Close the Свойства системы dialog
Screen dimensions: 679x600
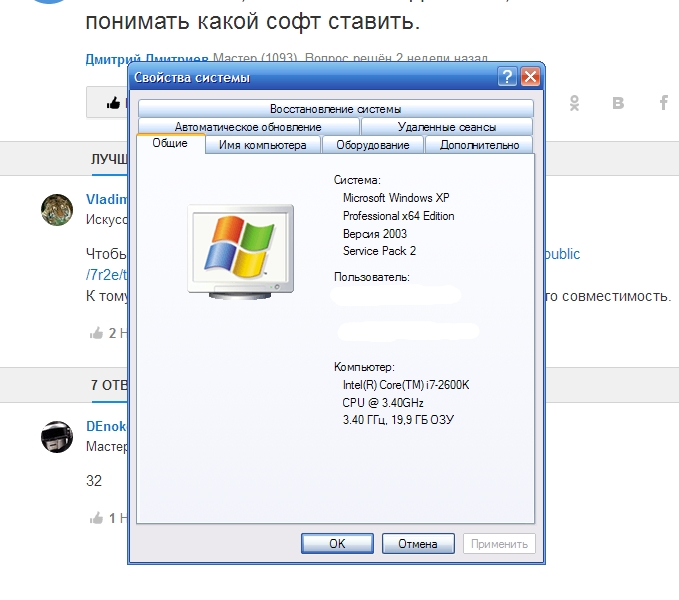pos(530,77)
